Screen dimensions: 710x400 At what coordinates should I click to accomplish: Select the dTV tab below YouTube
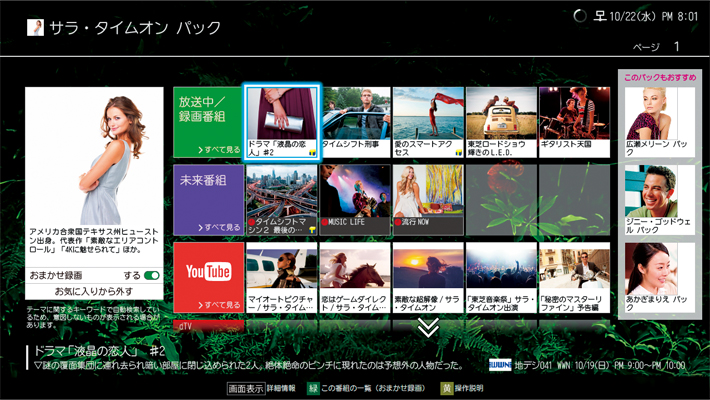(207, 325)
